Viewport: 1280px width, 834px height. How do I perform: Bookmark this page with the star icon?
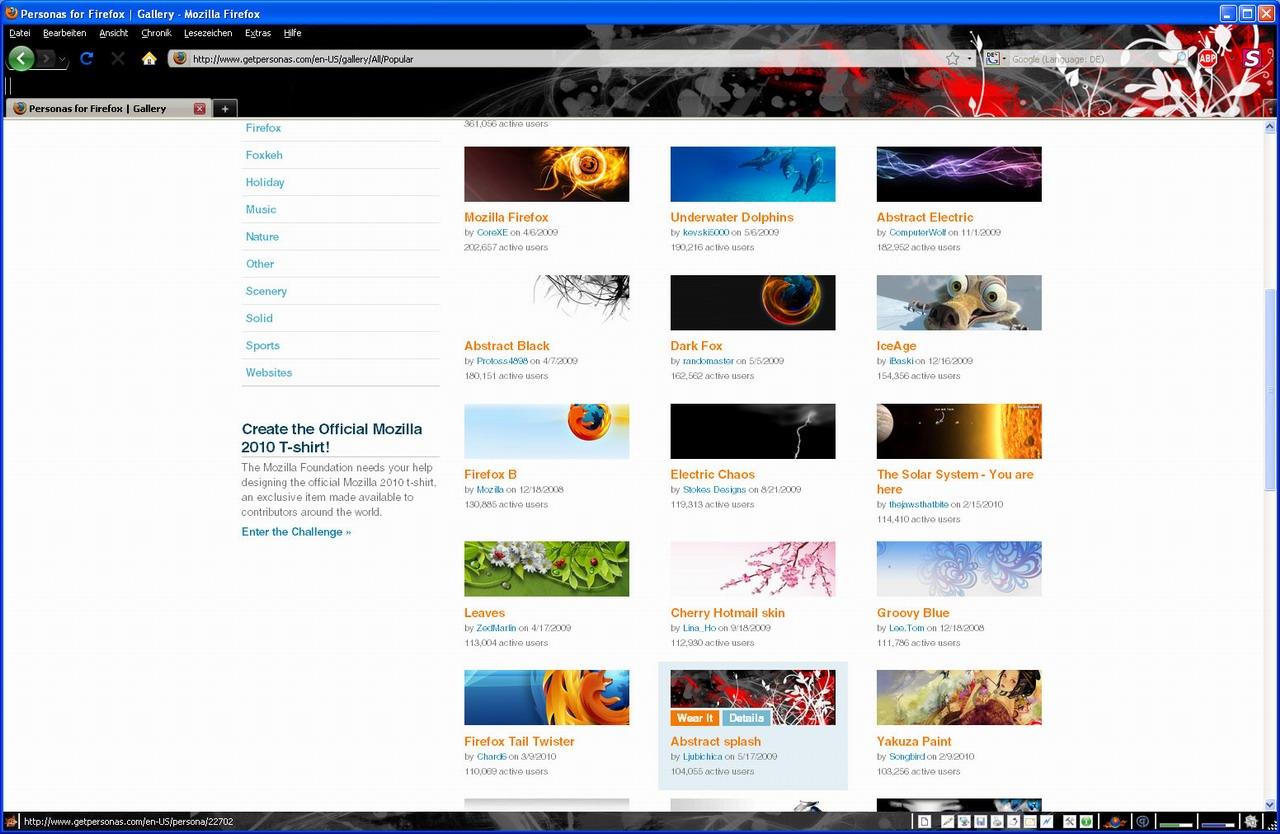pos(953,59)
